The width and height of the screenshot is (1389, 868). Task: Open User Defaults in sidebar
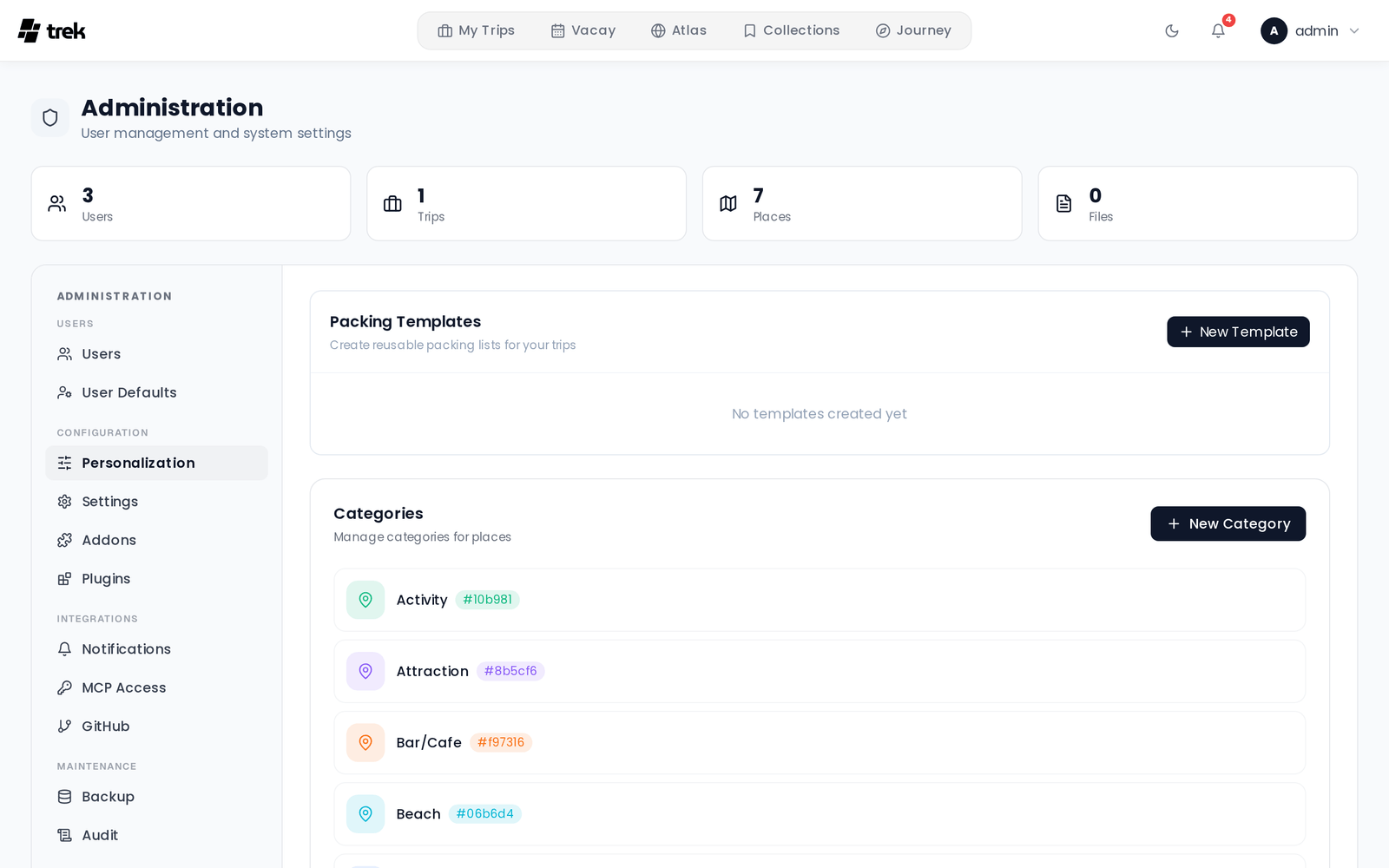[156, 392]
